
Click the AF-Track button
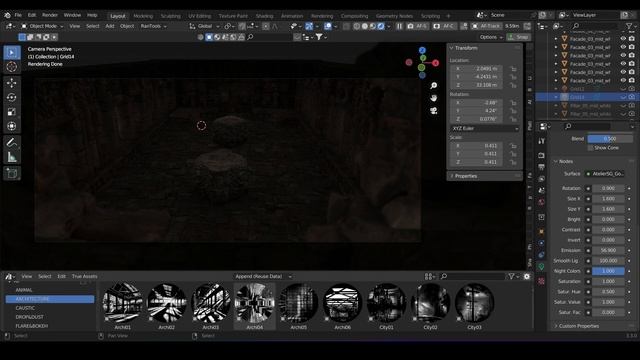486,26
